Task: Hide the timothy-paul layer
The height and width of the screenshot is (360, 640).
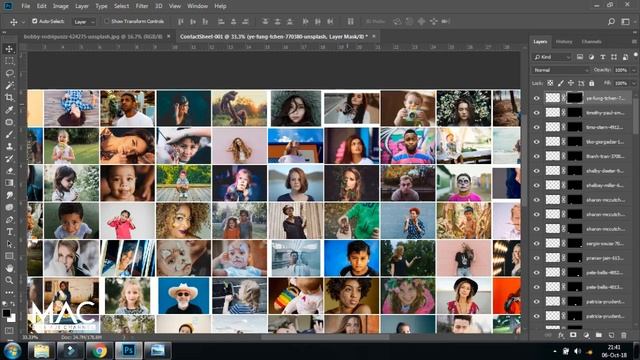Action: point(537,113)
